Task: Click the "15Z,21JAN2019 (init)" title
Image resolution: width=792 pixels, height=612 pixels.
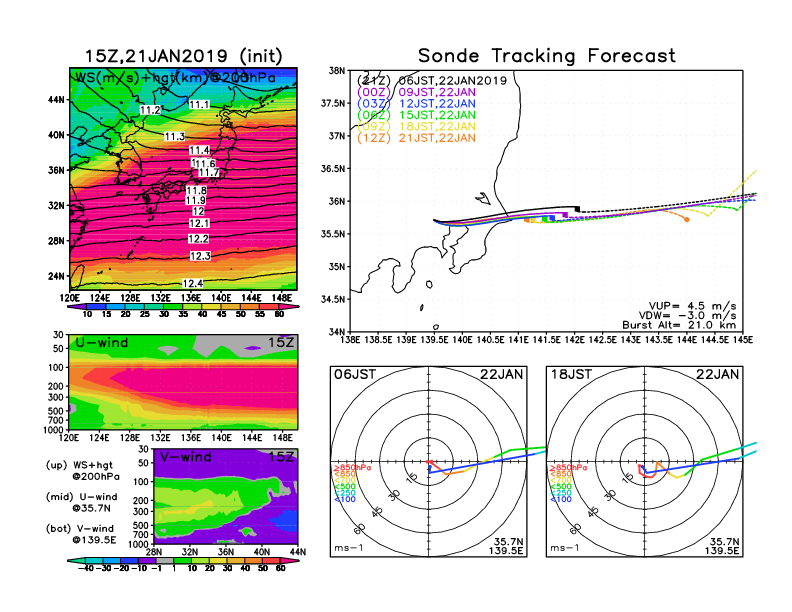Action: coord(183,56)
